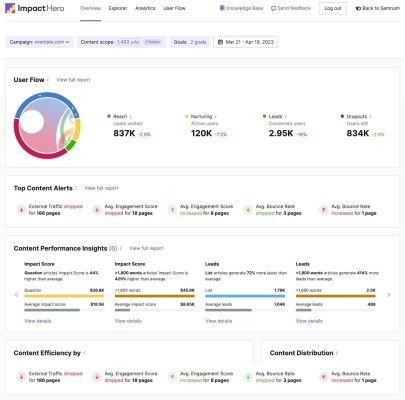Open the User Flow tab
Image resolution: width=405 pixels, height=400 pixels.
[174, 8]
